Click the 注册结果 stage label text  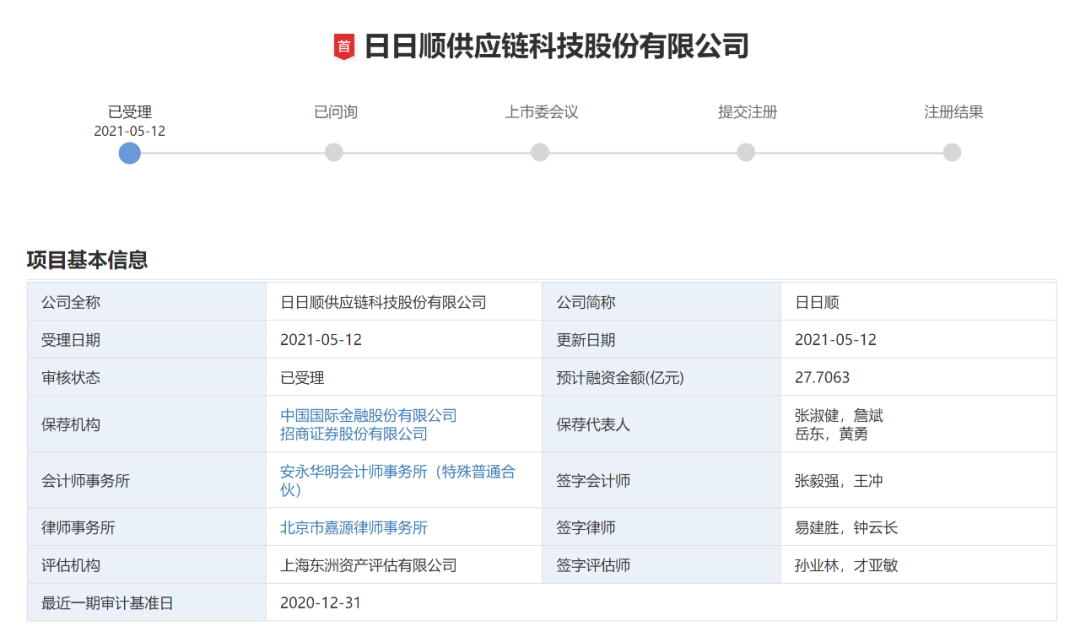953,112
